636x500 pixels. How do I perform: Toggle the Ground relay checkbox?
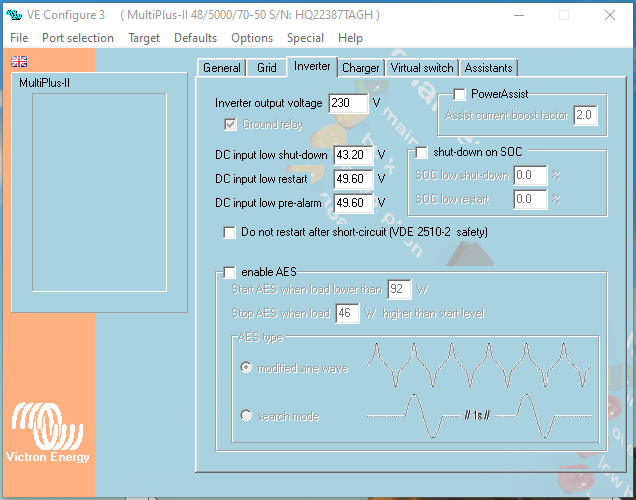point(230,124)
